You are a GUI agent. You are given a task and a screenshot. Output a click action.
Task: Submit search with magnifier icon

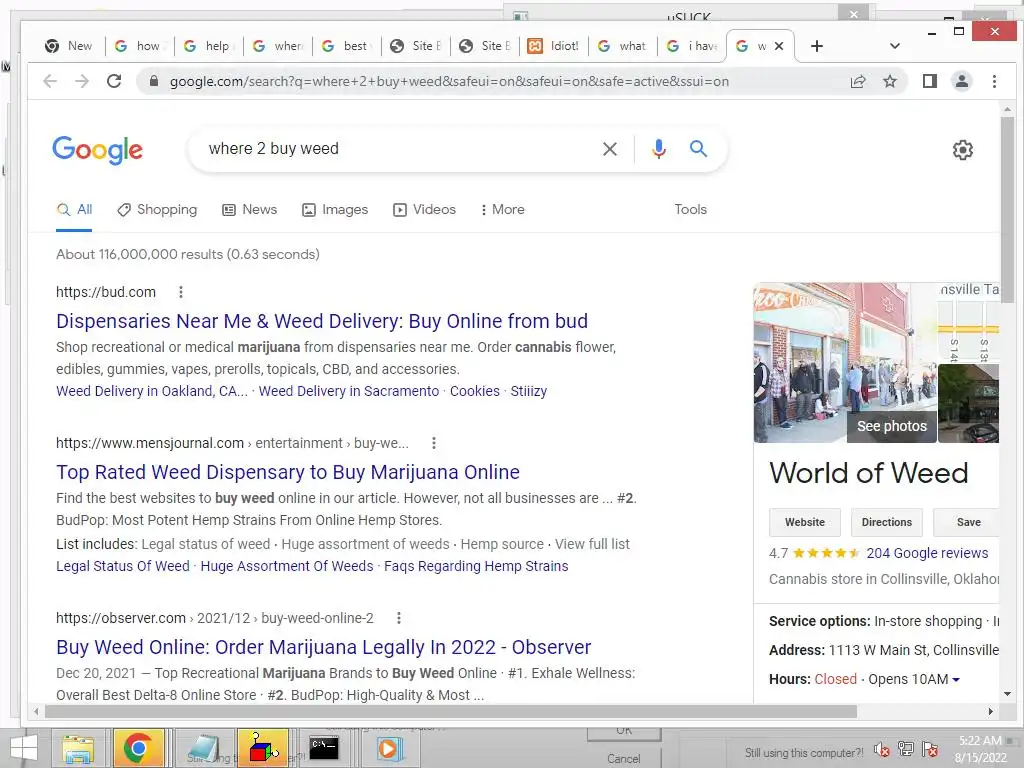coord(698,149)
